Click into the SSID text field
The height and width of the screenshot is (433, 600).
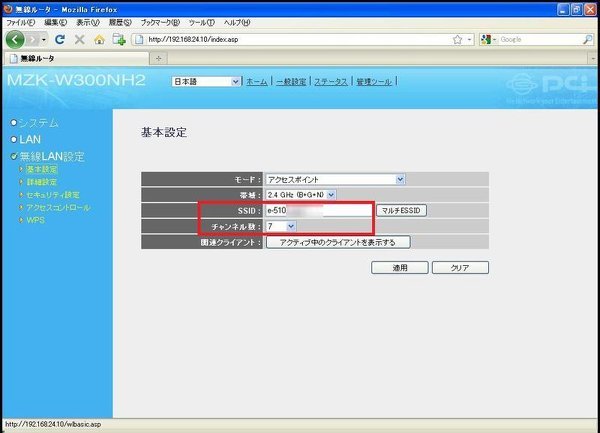pyautogui.click(x=316, y=210)
